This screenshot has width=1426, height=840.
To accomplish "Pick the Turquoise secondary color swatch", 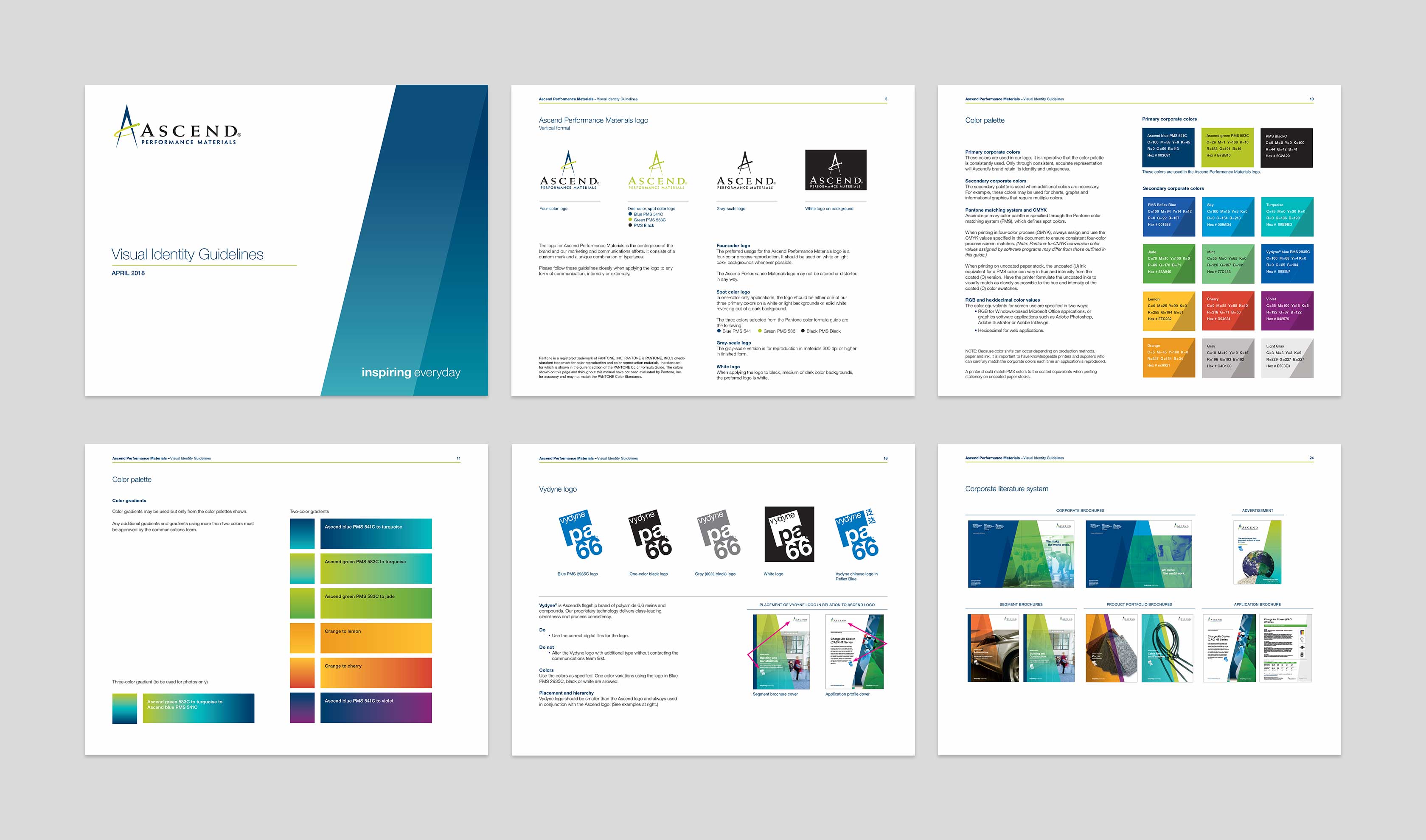I will click(1287, 217).
